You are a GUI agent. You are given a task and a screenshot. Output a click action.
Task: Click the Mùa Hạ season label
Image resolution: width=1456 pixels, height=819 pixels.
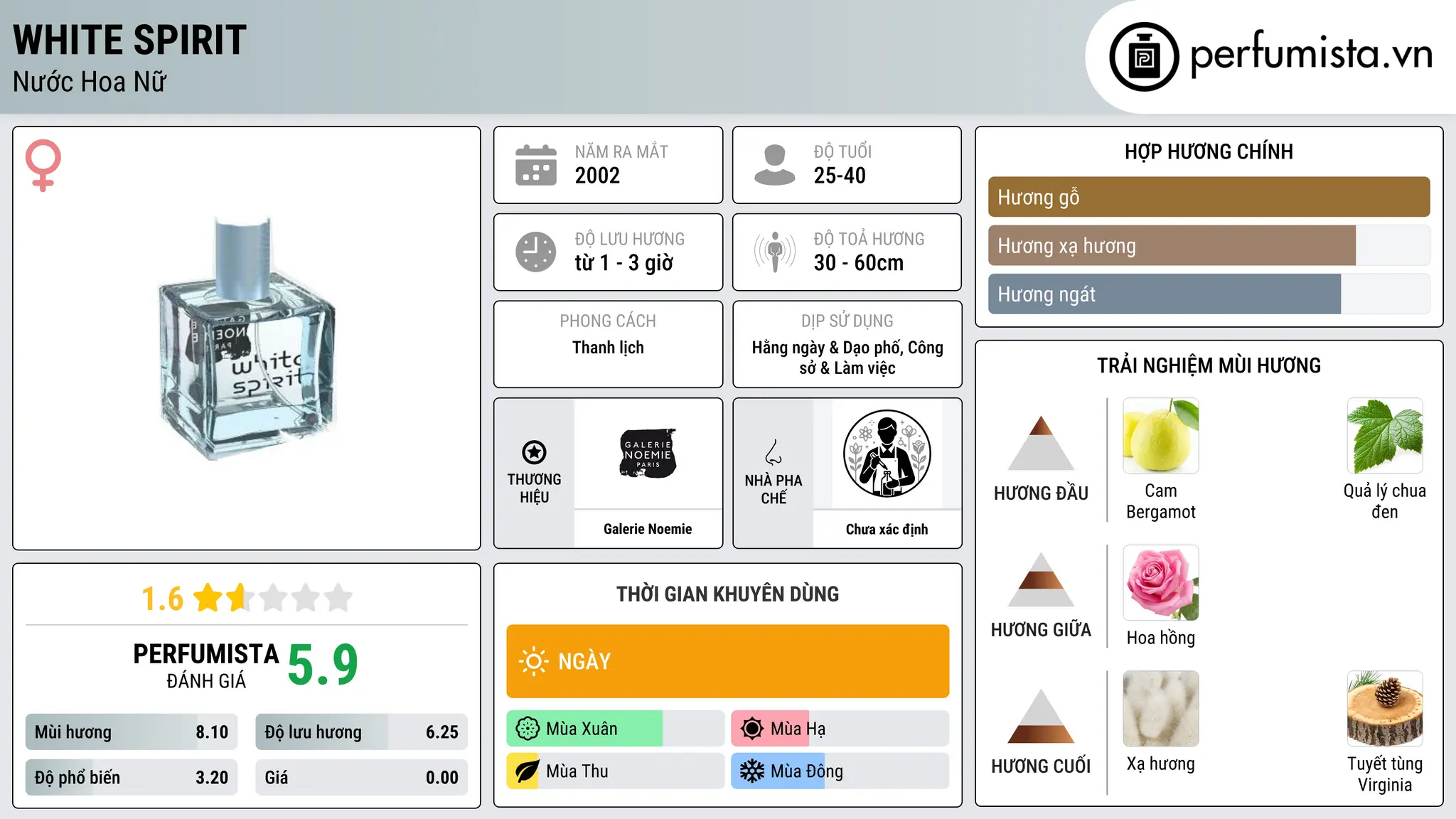798,729
